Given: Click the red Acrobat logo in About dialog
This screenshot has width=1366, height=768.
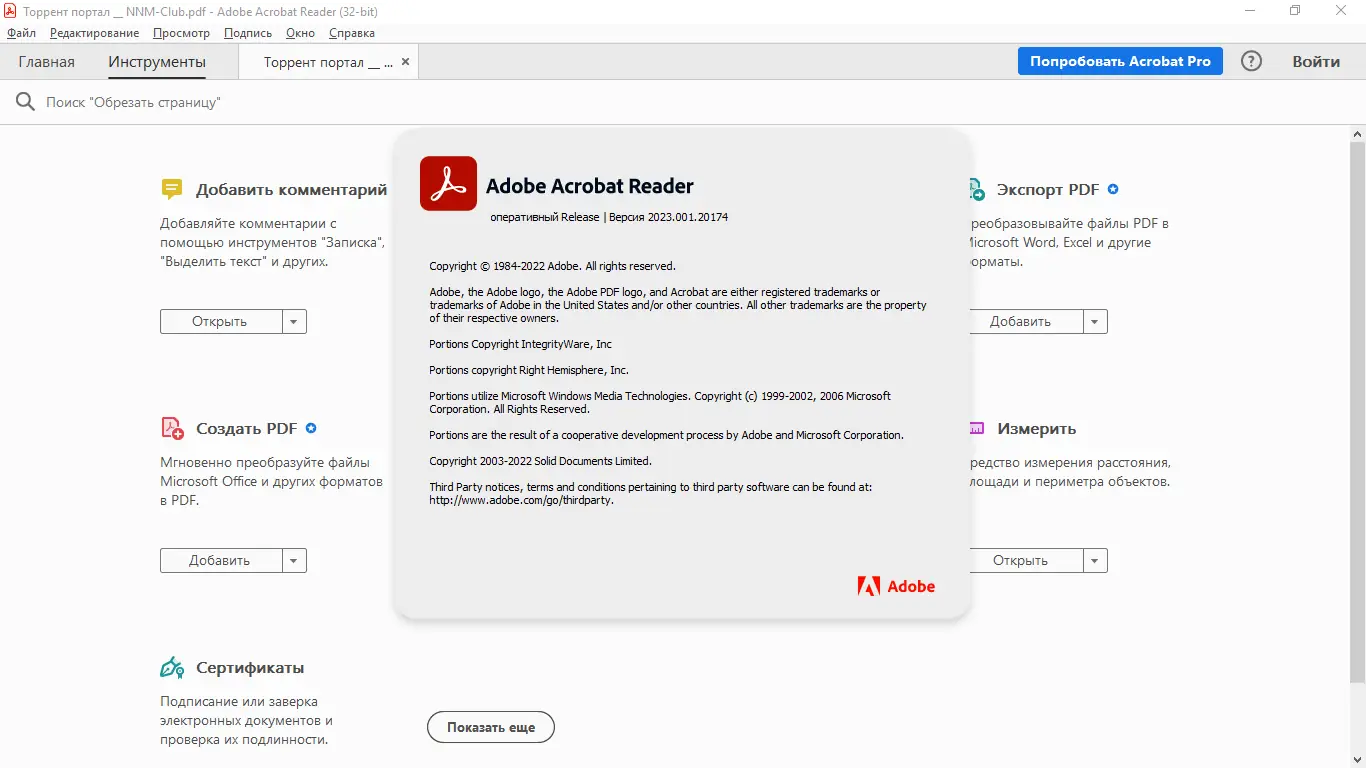Looking at the screenshot, I should click(x=448, y=183).
